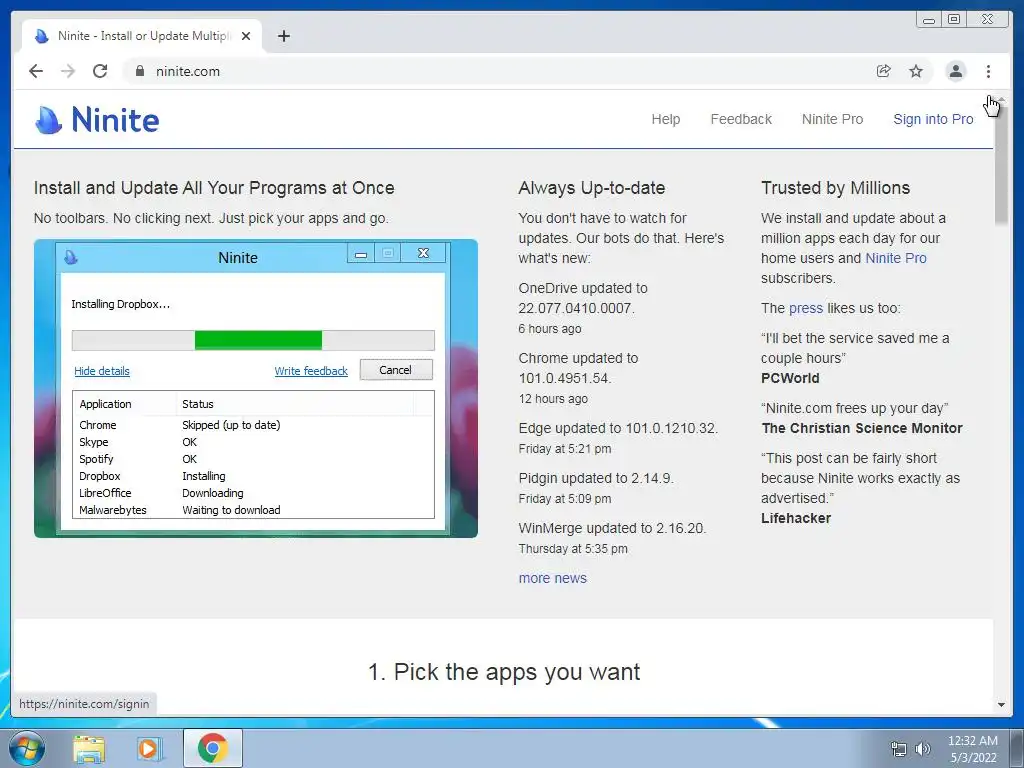Bookmark this page with the star icon
The height and width of the screenshot is (768, 1024).
pyautogui.click(x=916, y=71)
